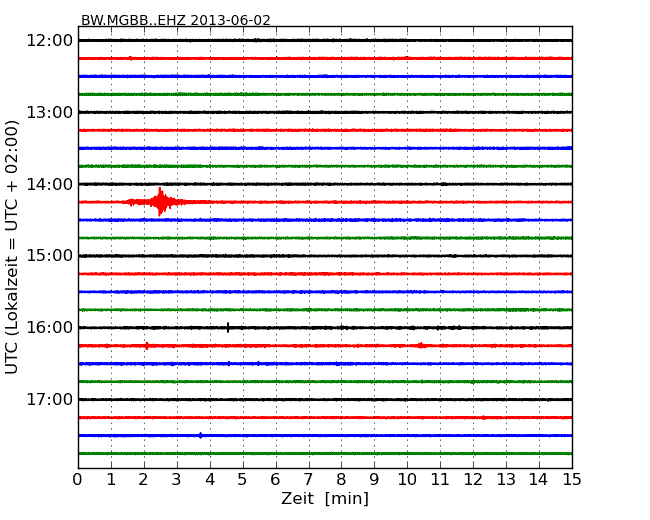Click x-axis tick label 10
650x520 pixels.
(407, 479)
